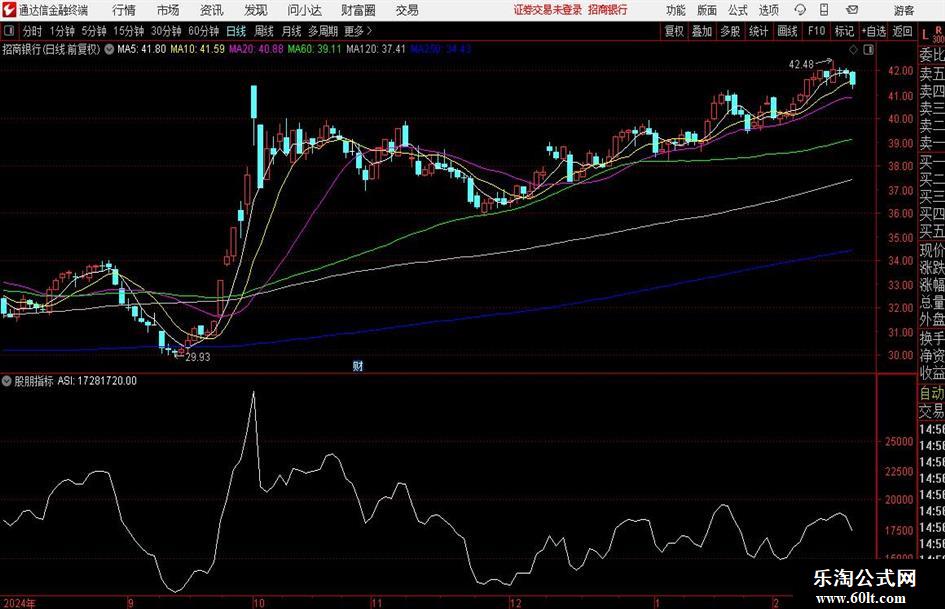Click the 叠加 overlay button

tap(702, 31)
